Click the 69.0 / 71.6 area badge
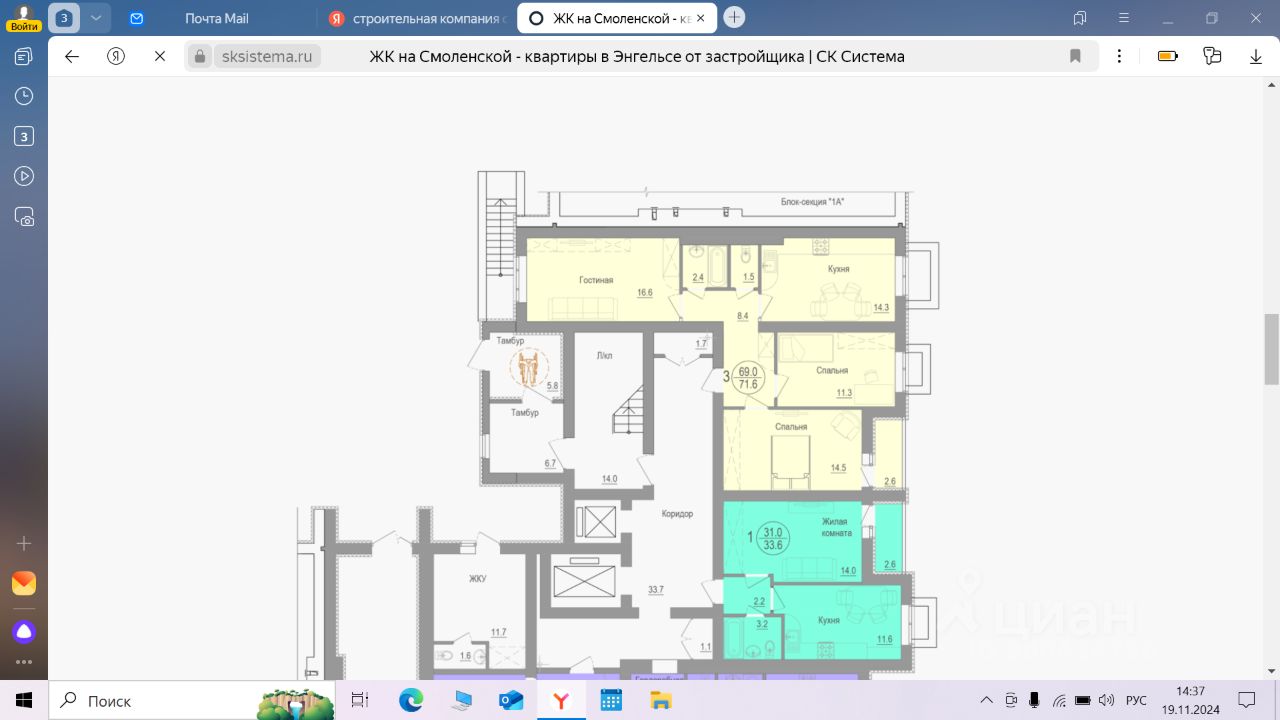Viewport: 1280px width, 720px height. click(x=748, y=377)
